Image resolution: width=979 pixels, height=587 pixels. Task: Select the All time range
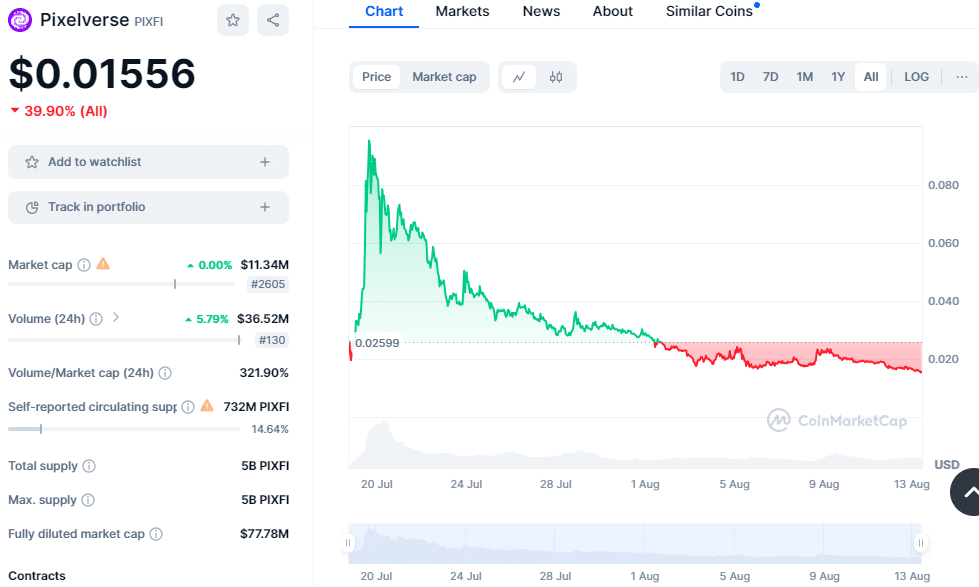point(871,77)
